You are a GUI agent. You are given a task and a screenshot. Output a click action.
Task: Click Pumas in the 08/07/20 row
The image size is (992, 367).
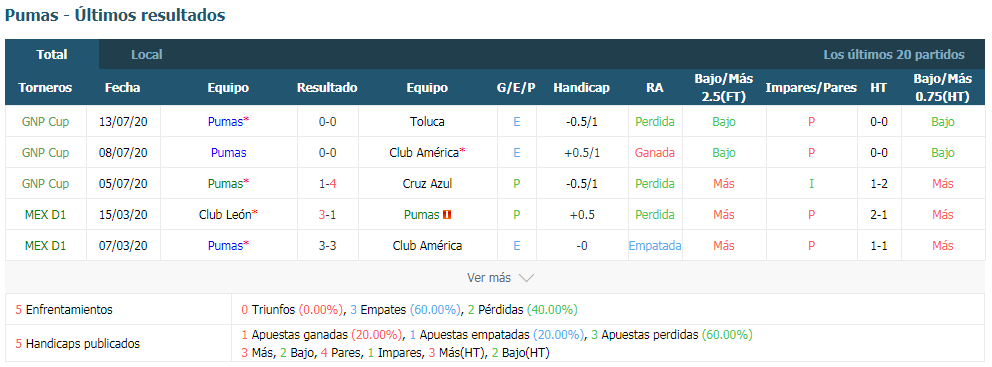228,152
